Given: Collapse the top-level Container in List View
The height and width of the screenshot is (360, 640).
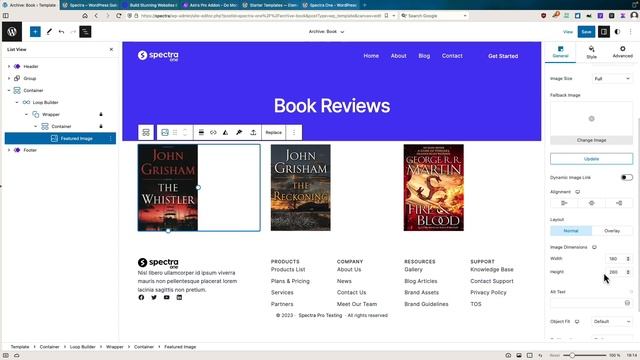Looking at the screenshot, I should point(9,90).
